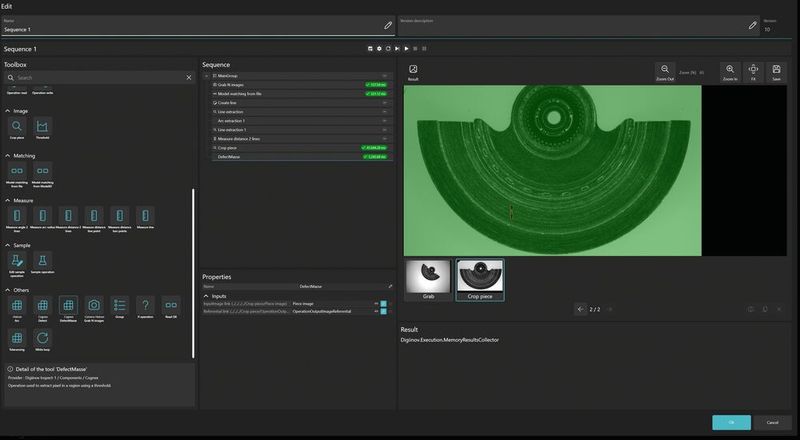Image resolution: width=800 pixels, height=440 pixels.
Task: Open the Grab image thumbnail
Action: point(428,280)
